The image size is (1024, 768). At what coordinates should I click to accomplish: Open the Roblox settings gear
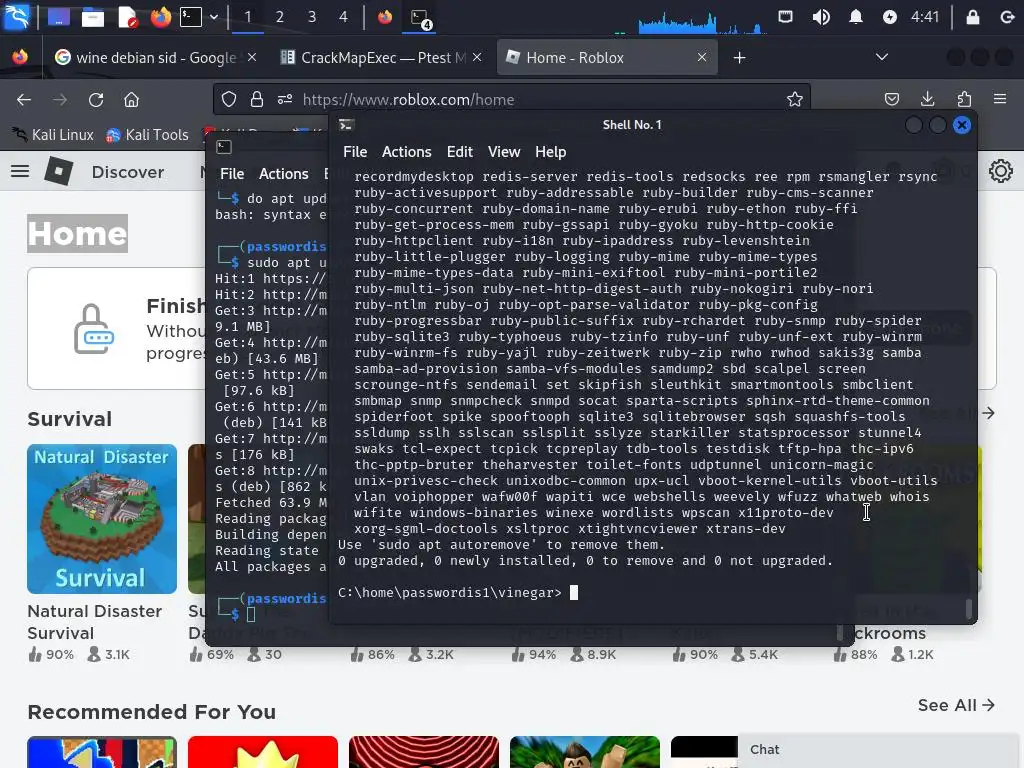[1000, 171]
